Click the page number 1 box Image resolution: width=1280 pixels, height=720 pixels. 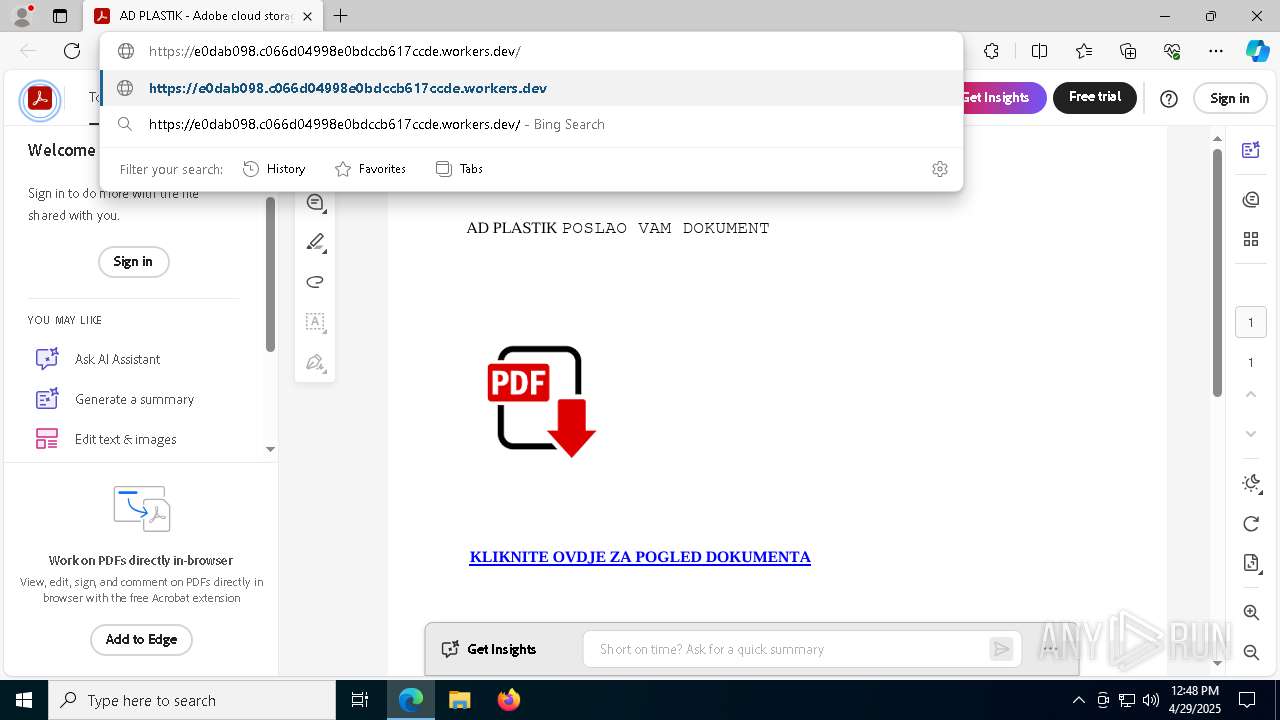tap(1250, 323)
